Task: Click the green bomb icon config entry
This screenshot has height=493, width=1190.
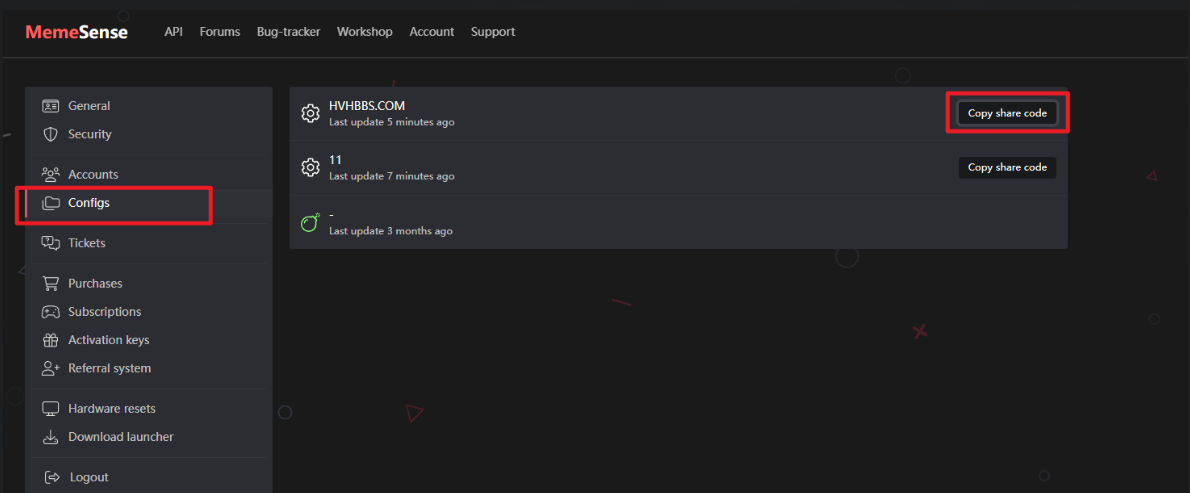Action: pos(310,223)
